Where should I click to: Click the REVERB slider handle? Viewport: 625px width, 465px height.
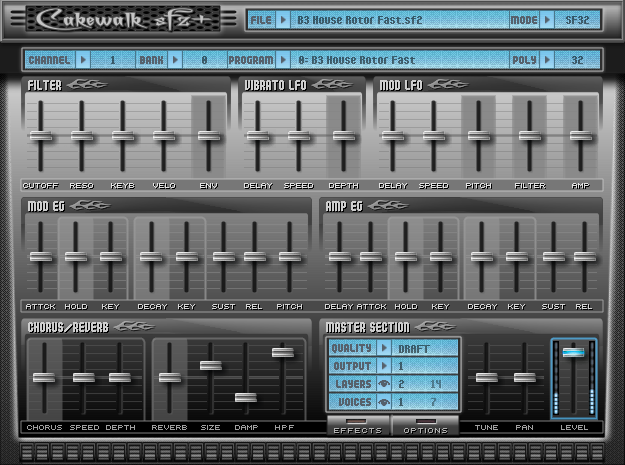170,378
